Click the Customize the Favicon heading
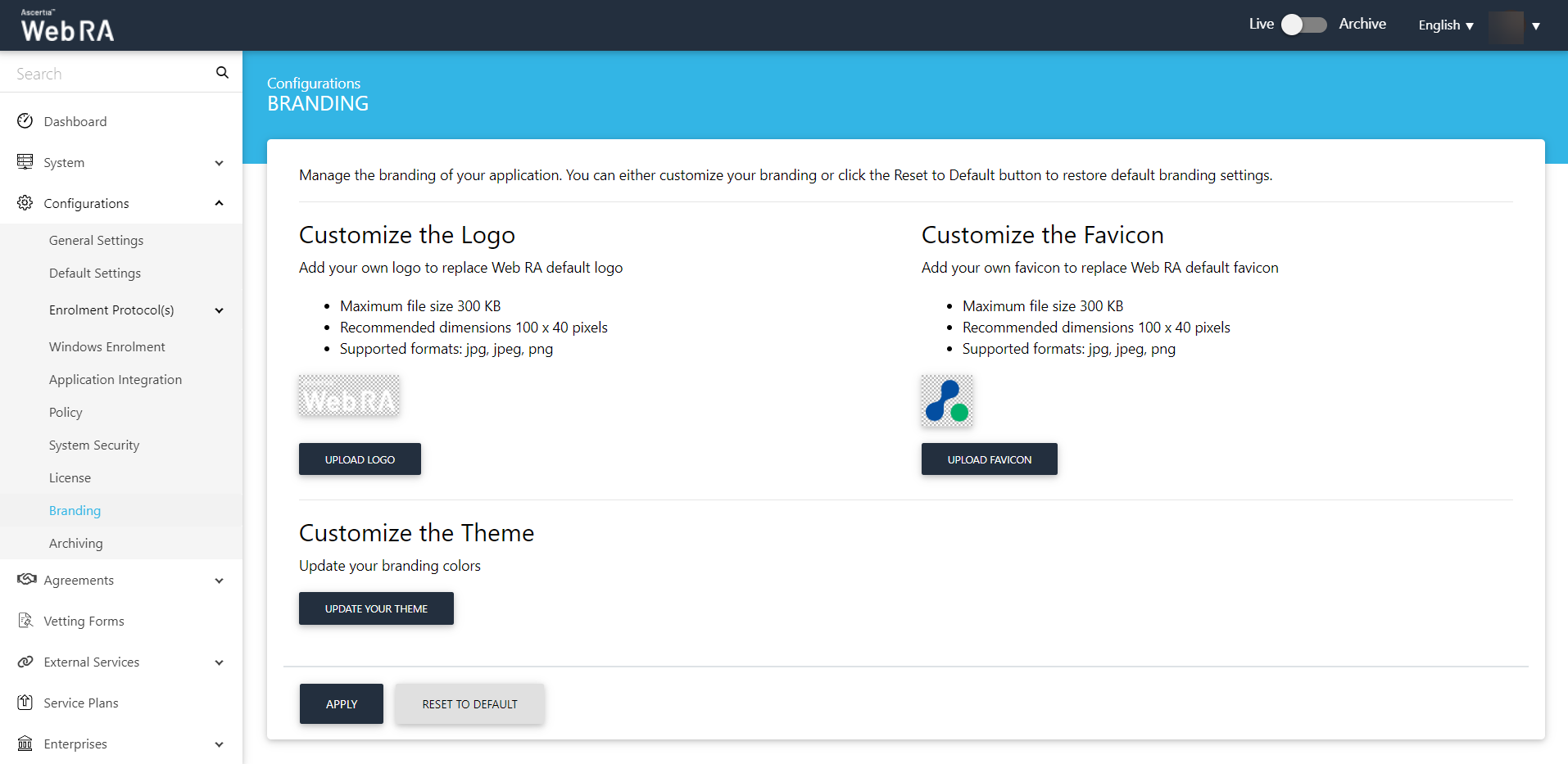 tap(1042, 235)
